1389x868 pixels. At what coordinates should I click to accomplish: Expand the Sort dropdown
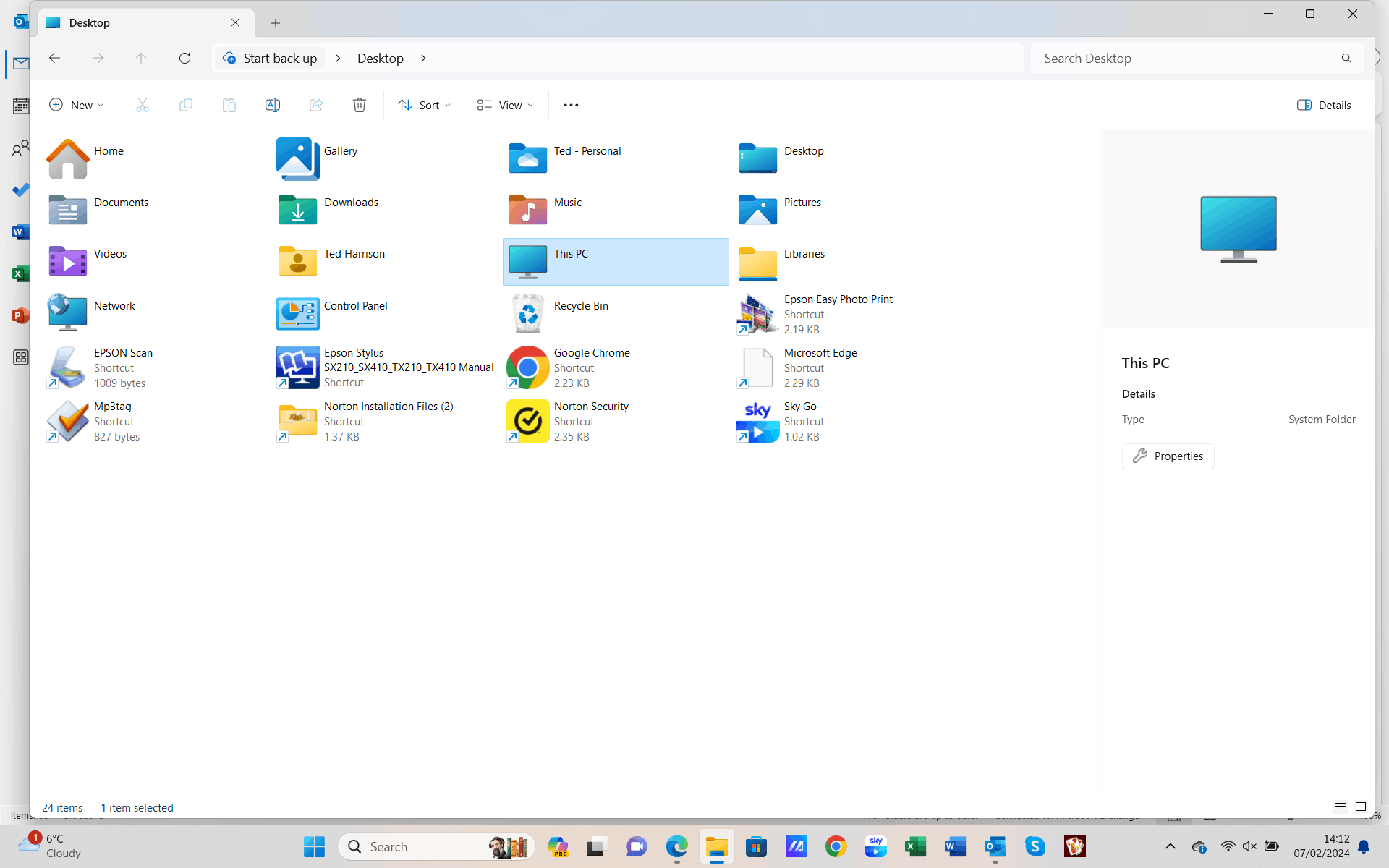point(425,105)
